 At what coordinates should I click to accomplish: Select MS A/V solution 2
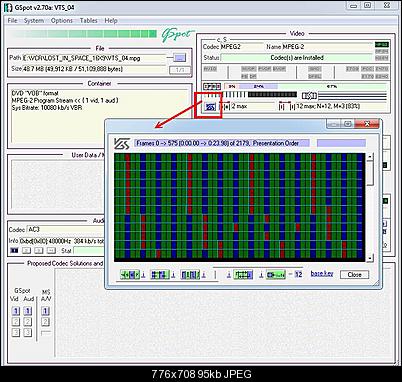(x=45, y=322)
